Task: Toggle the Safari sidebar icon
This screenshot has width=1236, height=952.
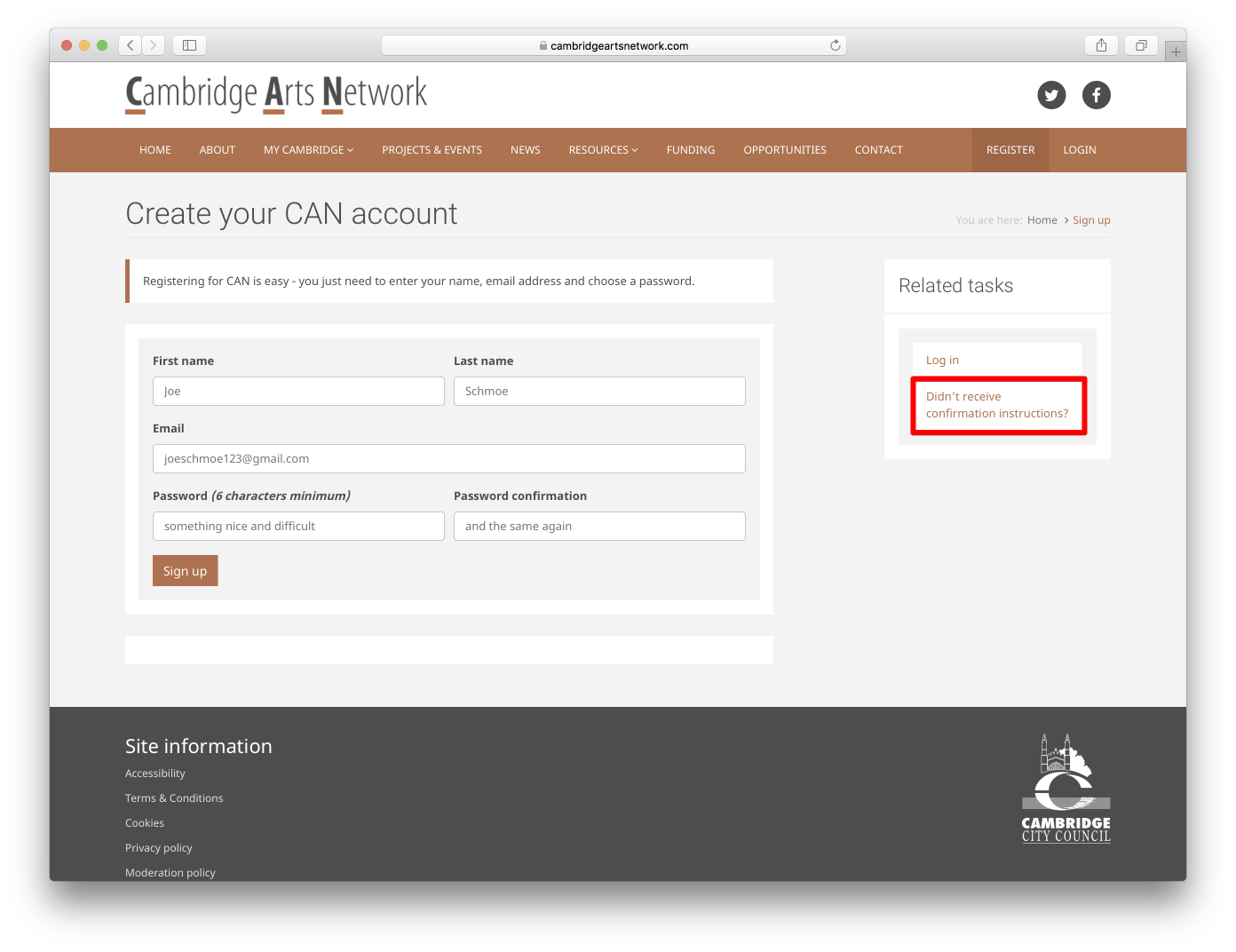Action: point(189,45)
